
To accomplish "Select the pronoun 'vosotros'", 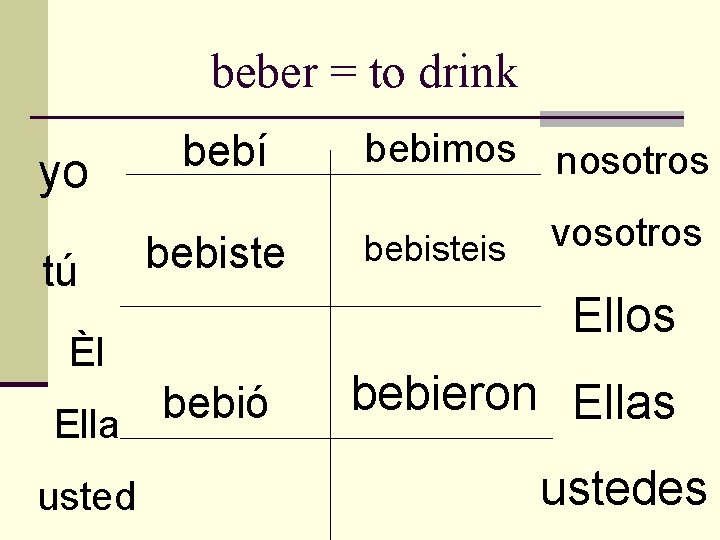I will (626, 233).
